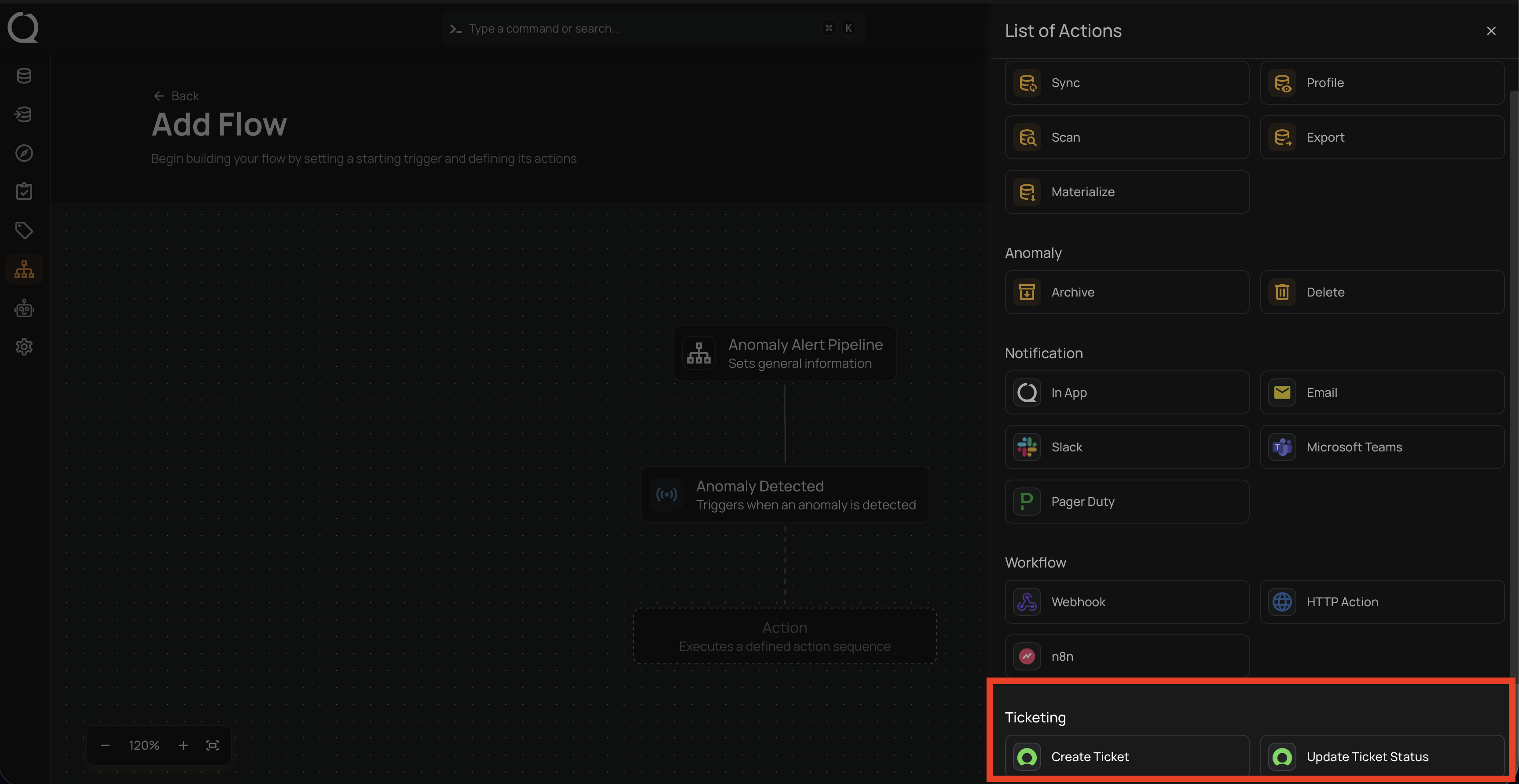
Task: Open the Flows sidebar icon
Action: point(24,269)
